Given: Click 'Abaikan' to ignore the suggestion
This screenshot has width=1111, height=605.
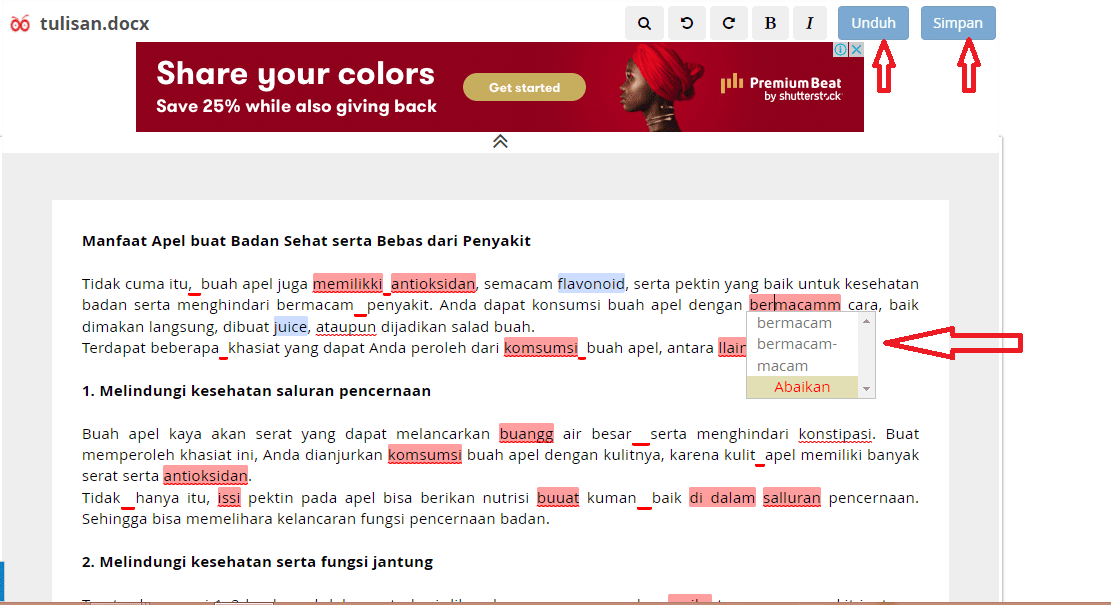Looking at the screenshot, I should [x=804, y=386].
